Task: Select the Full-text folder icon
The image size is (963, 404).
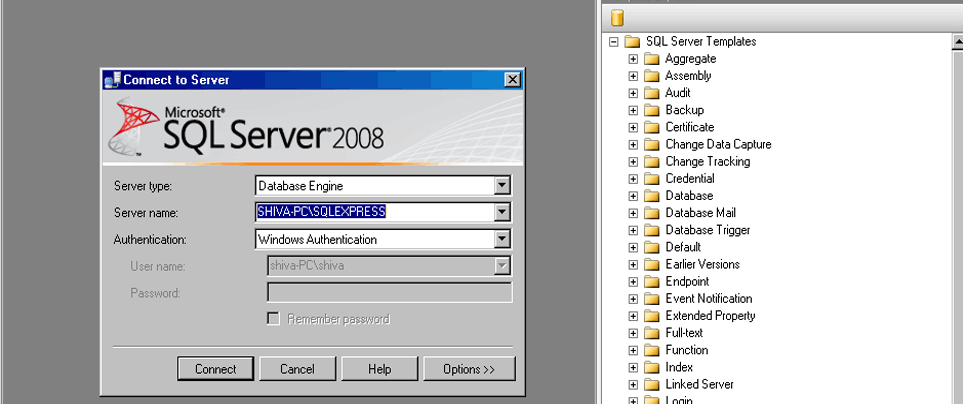Action: [x=652, y=333]
